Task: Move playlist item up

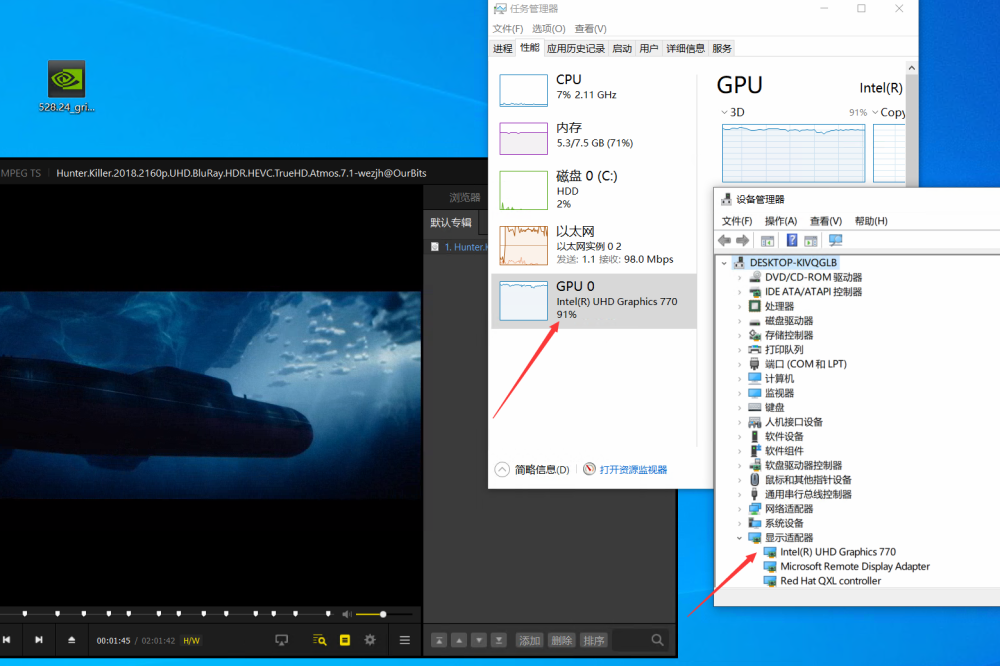Action: [x=459, y=640]
